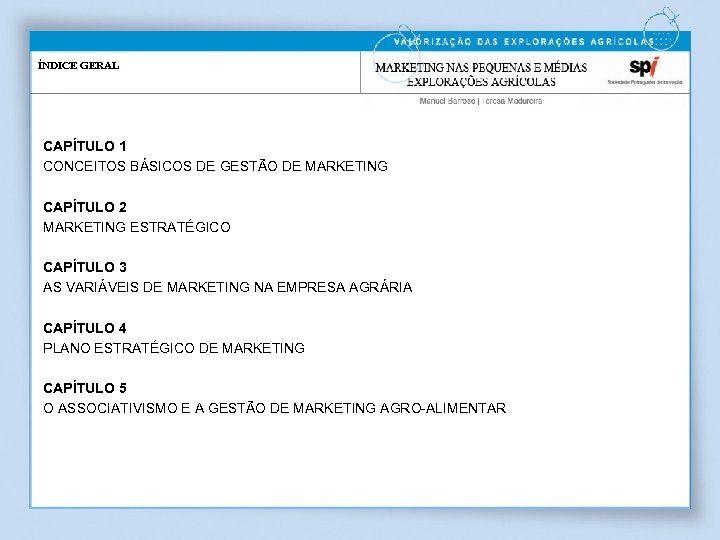Screen dimensions: 720x540
Task: Open 'MARKETING ESTRATÉGICO' entry
Action: (137, 227)
